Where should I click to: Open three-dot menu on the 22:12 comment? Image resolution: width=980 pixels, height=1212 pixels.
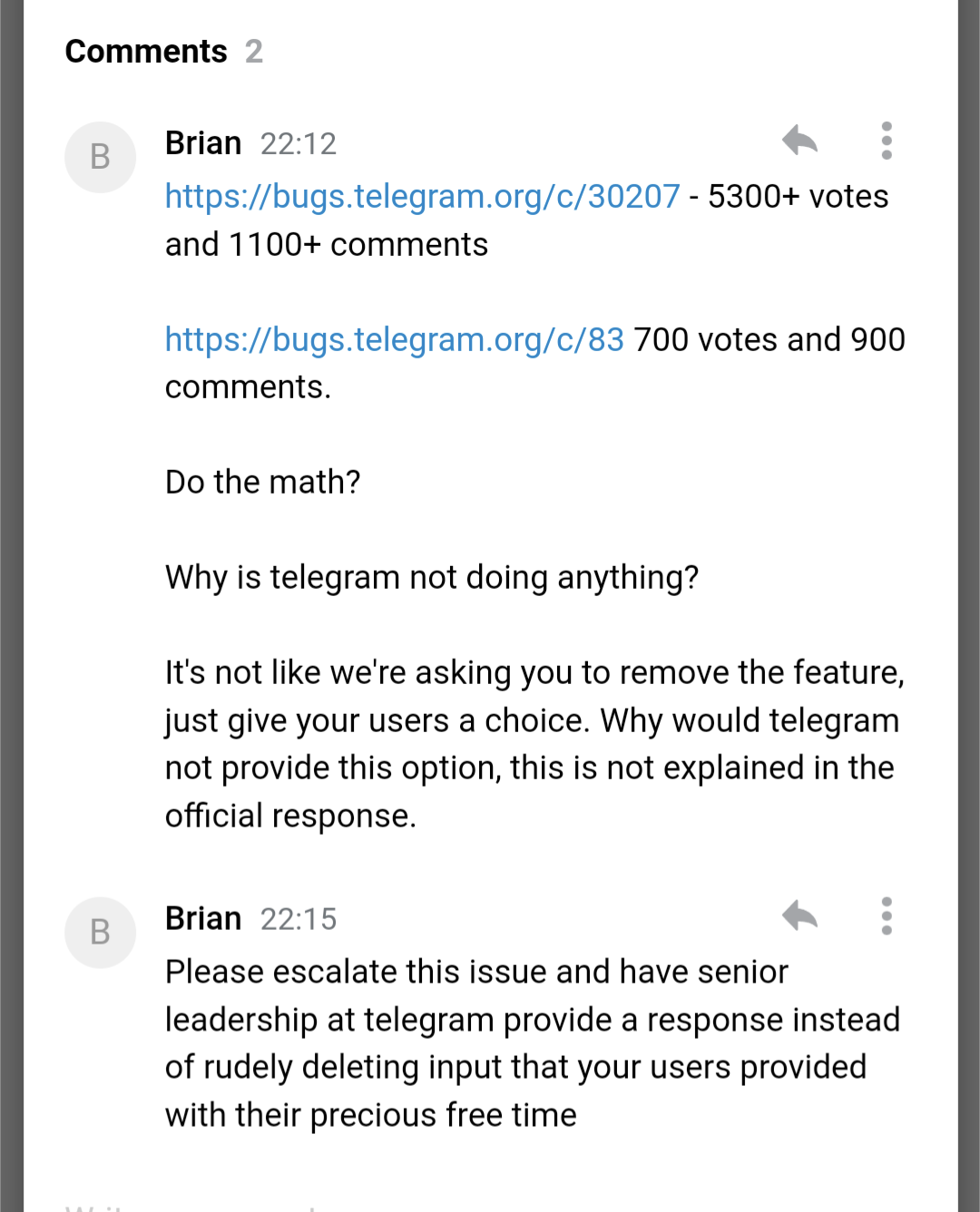887,141
